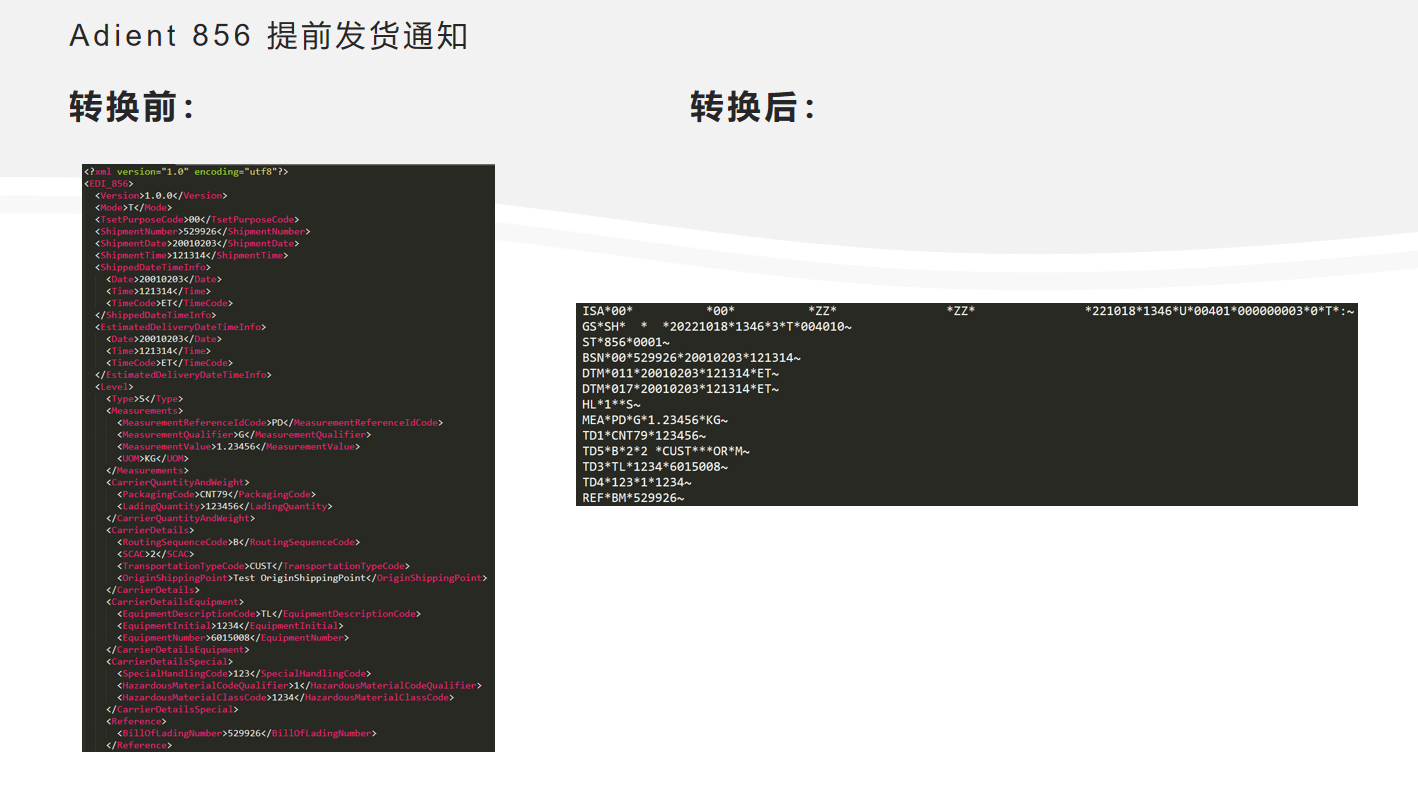Select the Version 1.0.0 line
The image size is (1418, 792).
tap(161, 196)
